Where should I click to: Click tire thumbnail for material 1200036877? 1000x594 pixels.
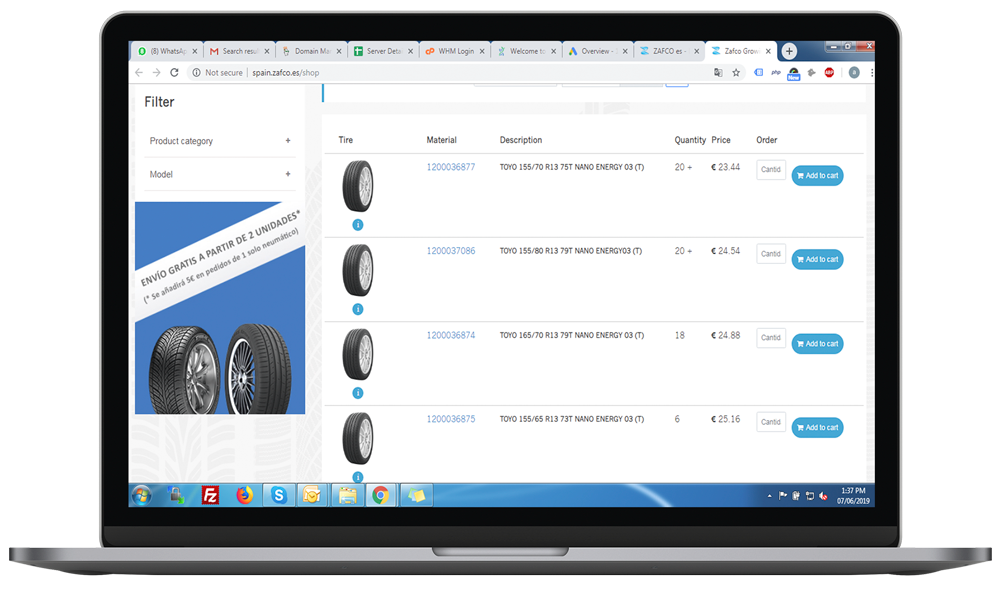click(358, 186)
